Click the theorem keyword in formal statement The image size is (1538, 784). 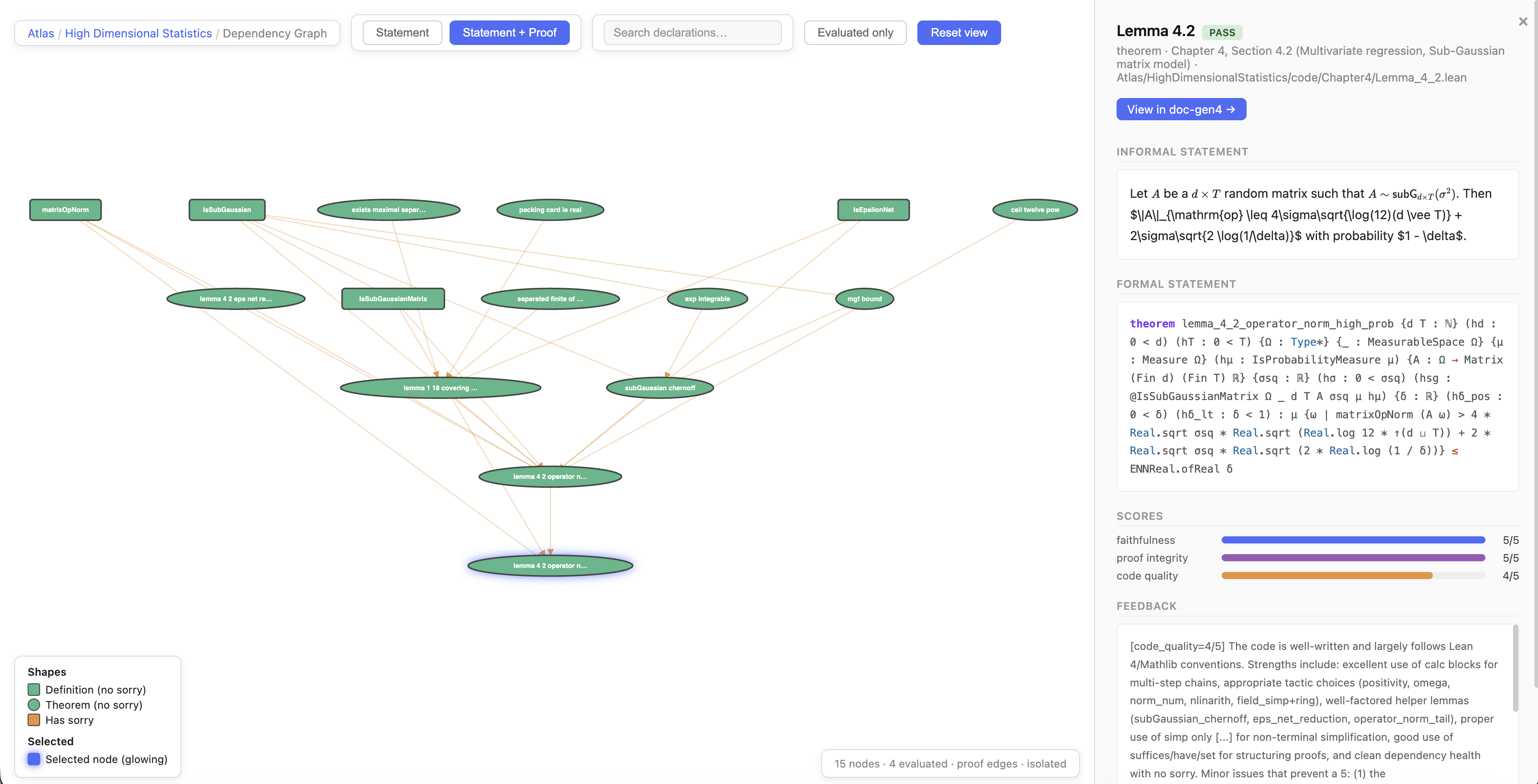[1152, 324]
